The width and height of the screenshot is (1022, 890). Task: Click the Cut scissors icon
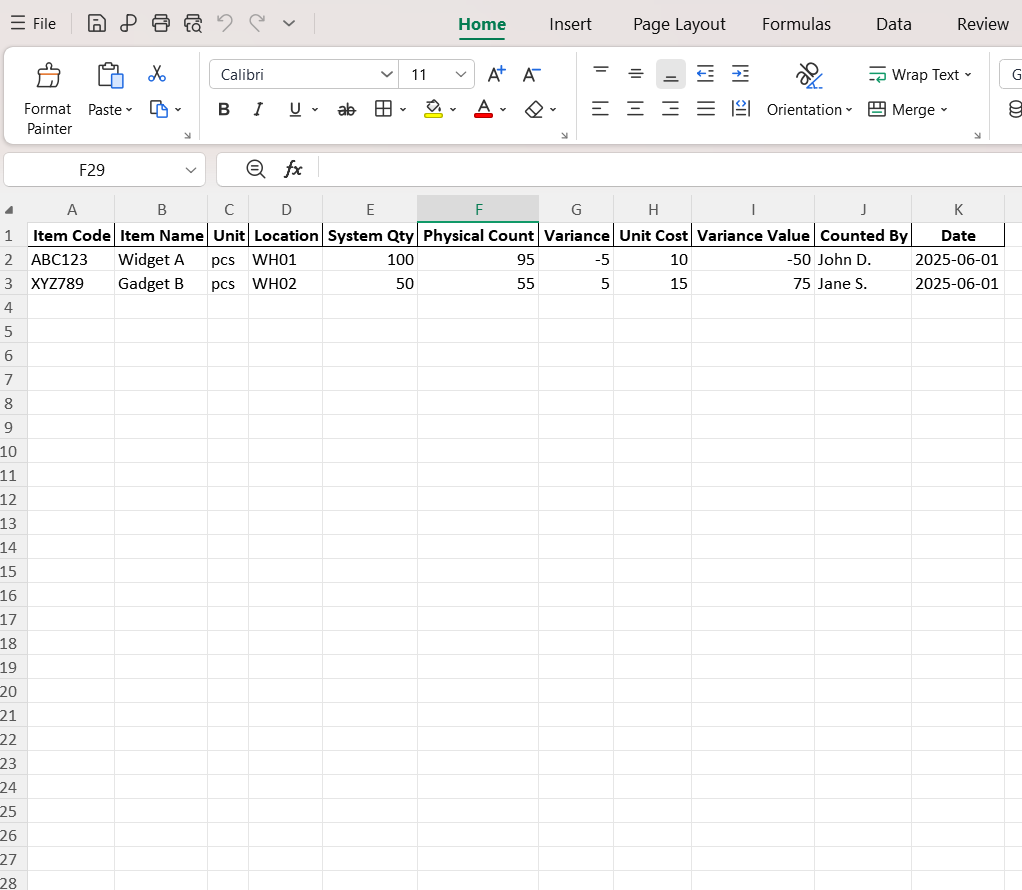coord(156,74)
